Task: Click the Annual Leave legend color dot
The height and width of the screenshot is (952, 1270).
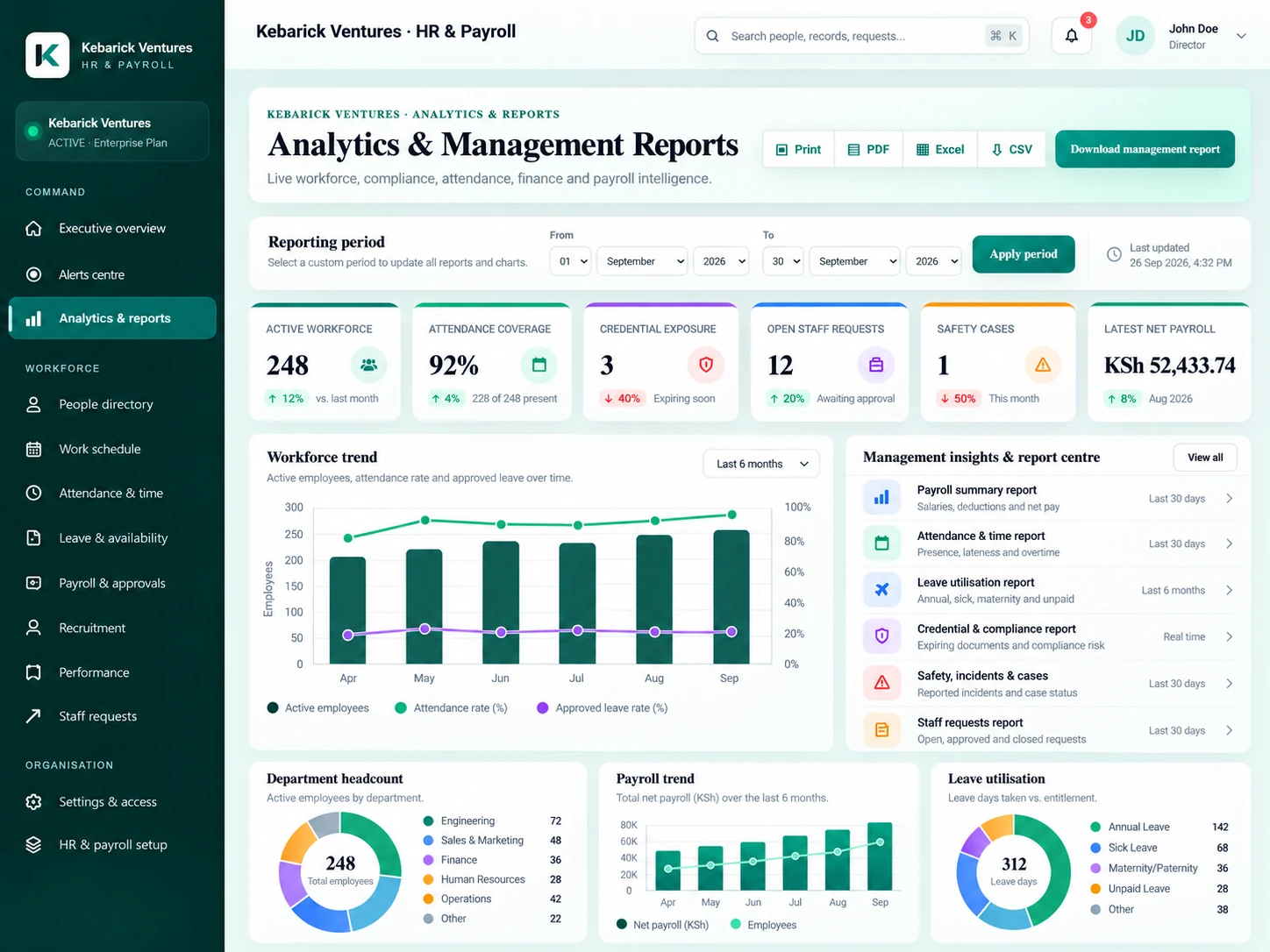Action: (1095, 827)
